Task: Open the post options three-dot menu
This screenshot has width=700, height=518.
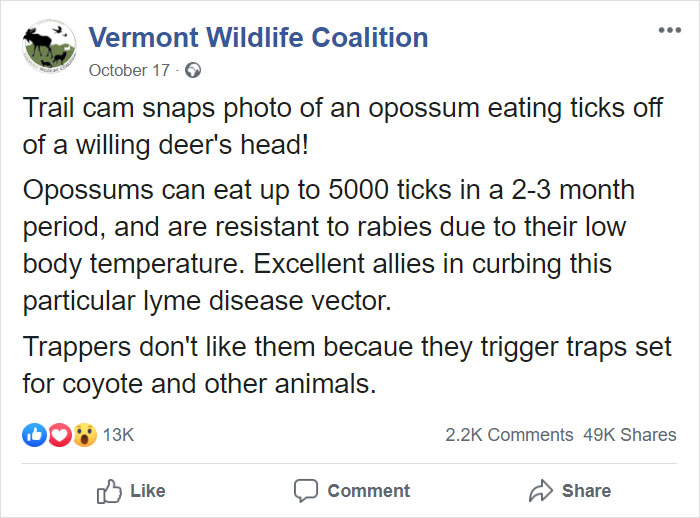Action: (x=668, y=30)
